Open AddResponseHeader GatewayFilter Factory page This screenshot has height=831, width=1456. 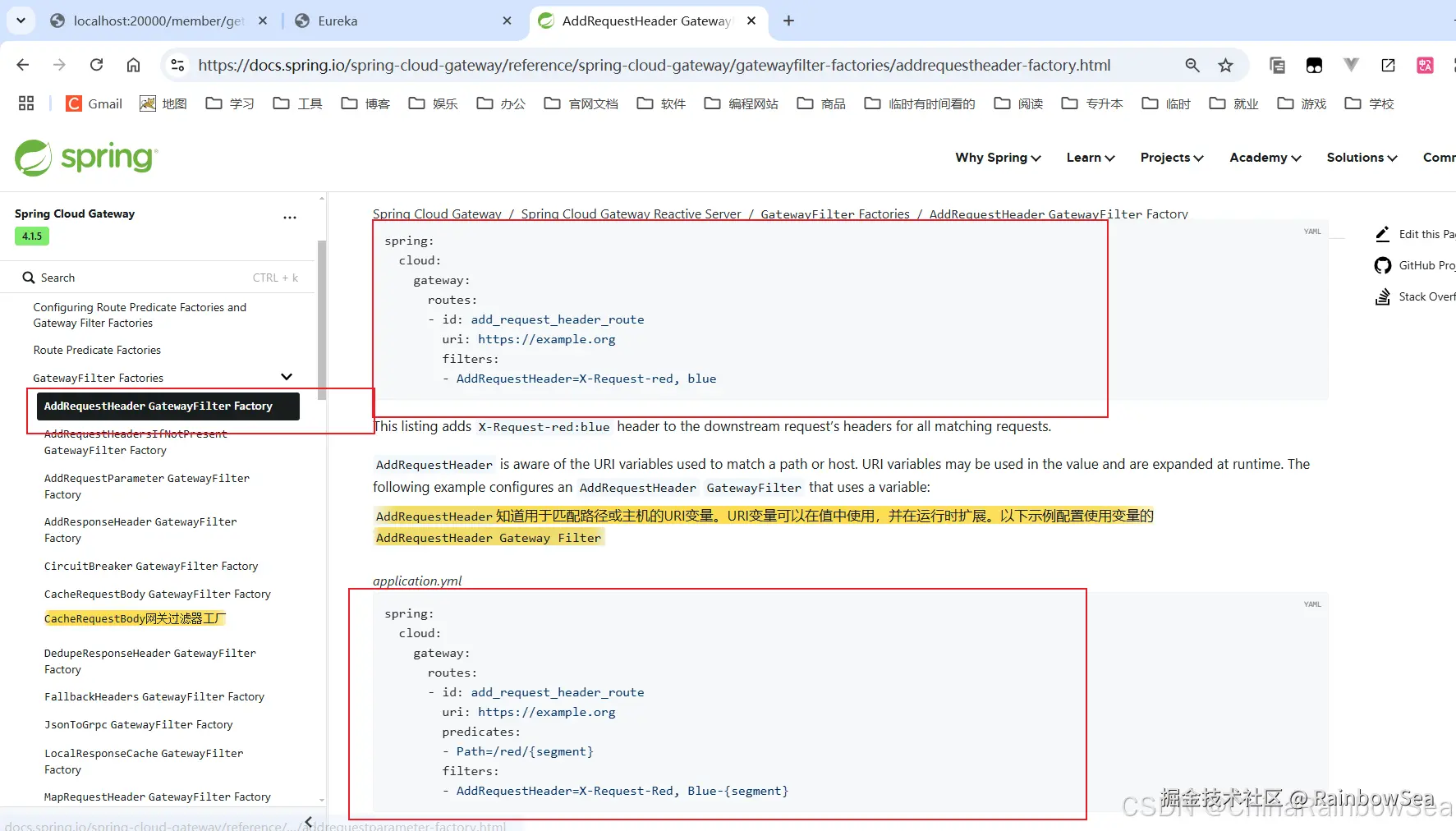click(140, 530)
